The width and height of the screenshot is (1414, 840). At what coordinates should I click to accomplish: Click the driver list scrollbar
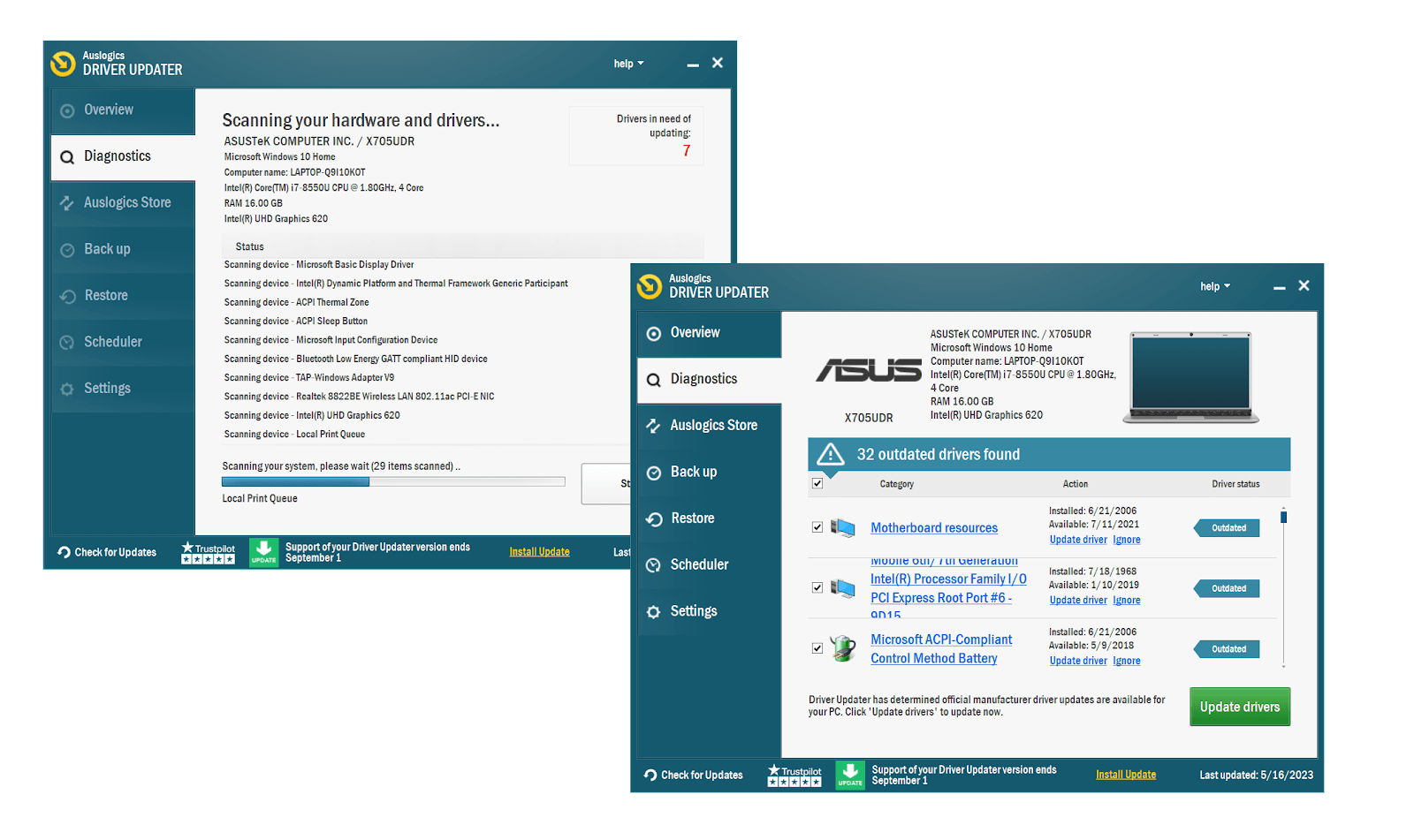pos(1285,517)
